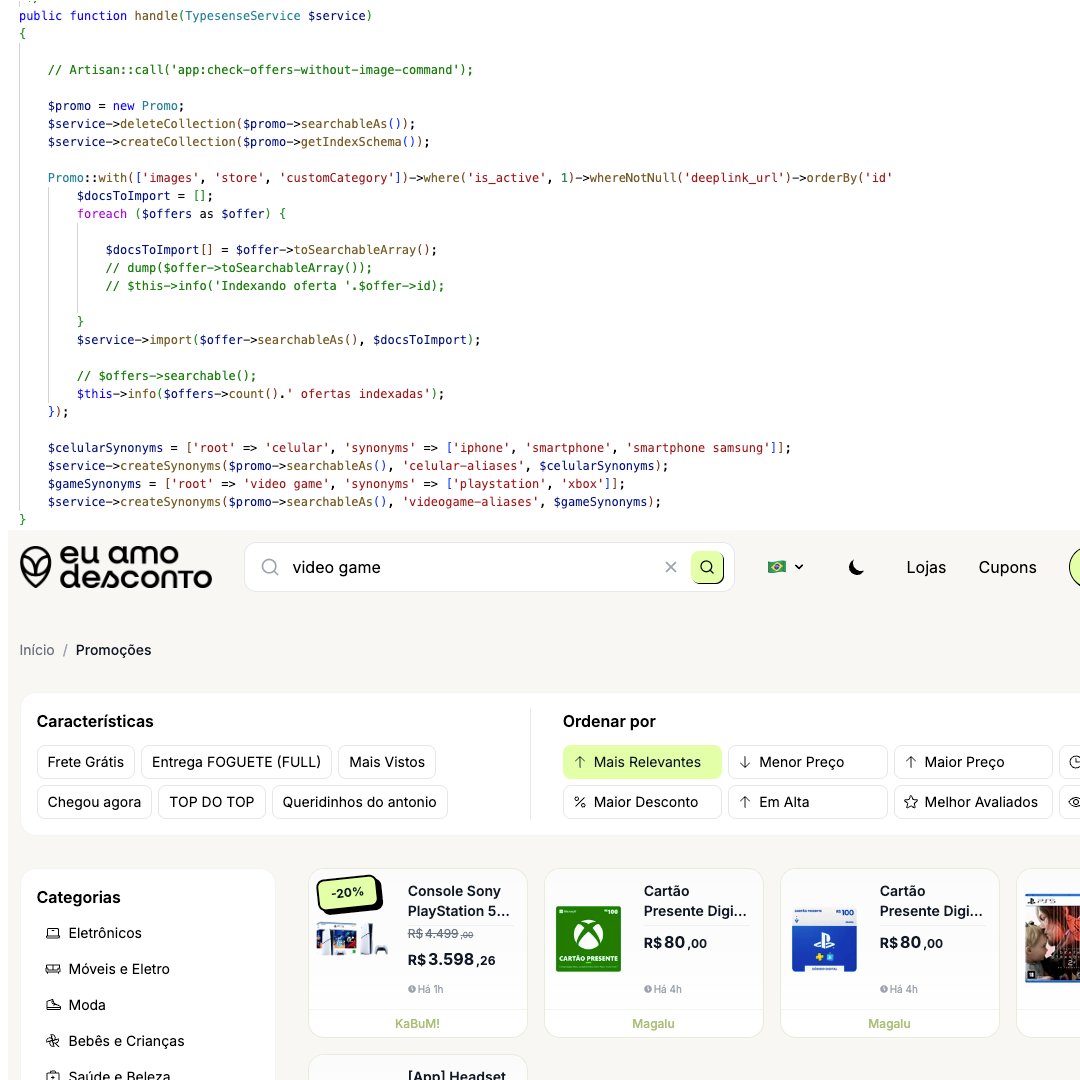Open the Console Sony PlayStation 5 offer title
This screenshot has height=1080, width=1080.
459,901
